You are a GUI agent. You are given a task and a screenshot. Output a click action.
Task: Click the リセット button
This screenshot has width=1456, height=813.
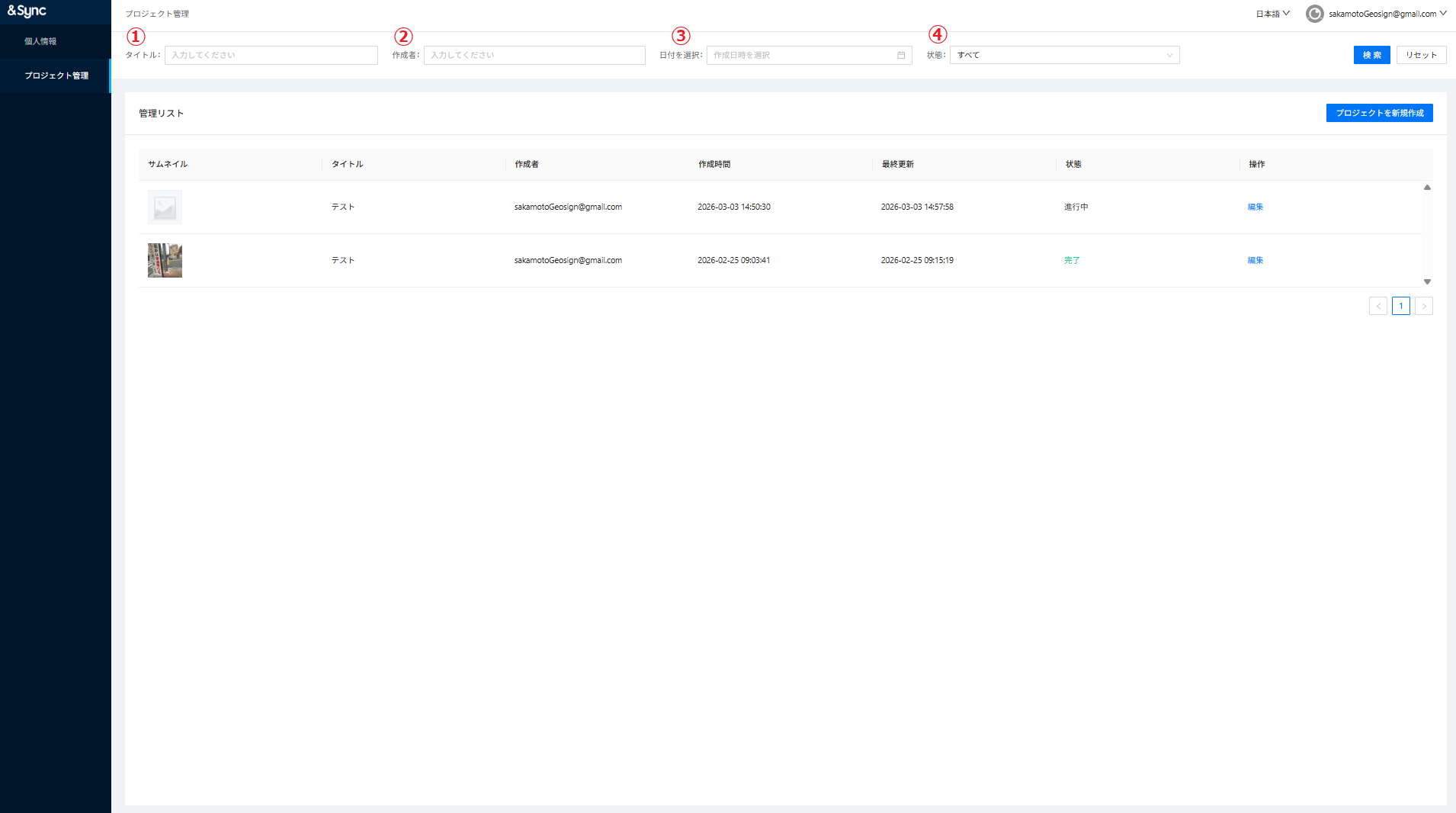(1421, 55)
